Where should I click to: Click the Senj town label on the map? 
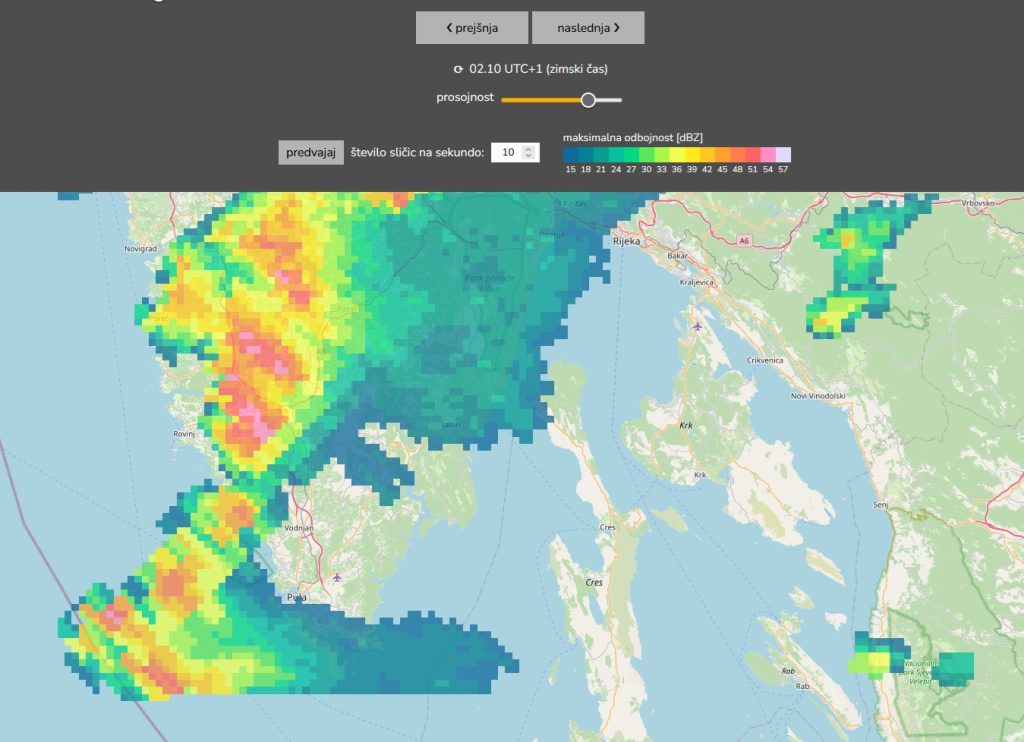click(880, 505)
